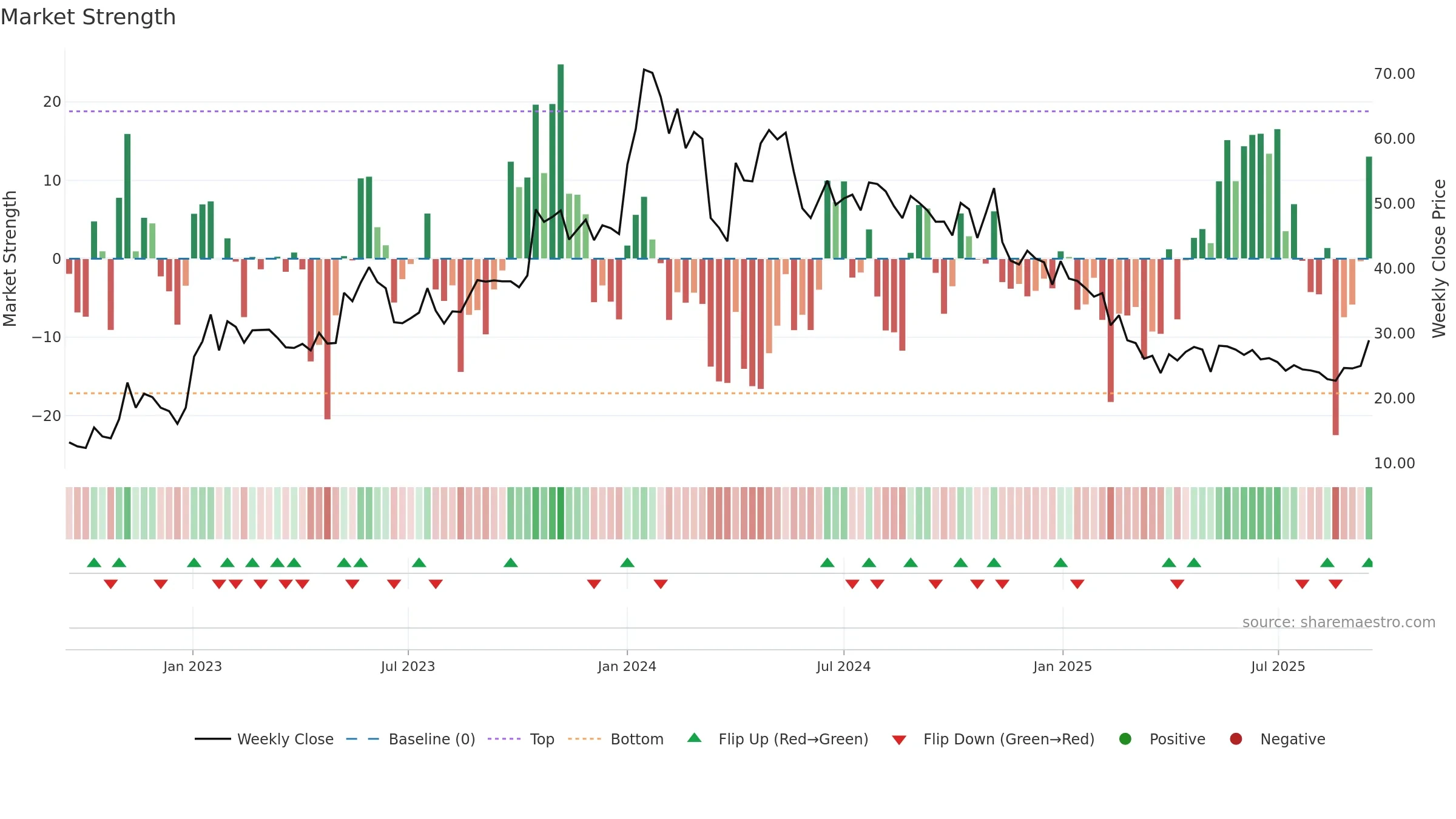Click the Market Strength chart title
Viewport: 1456px width, 819px height.
pos(88,17)
